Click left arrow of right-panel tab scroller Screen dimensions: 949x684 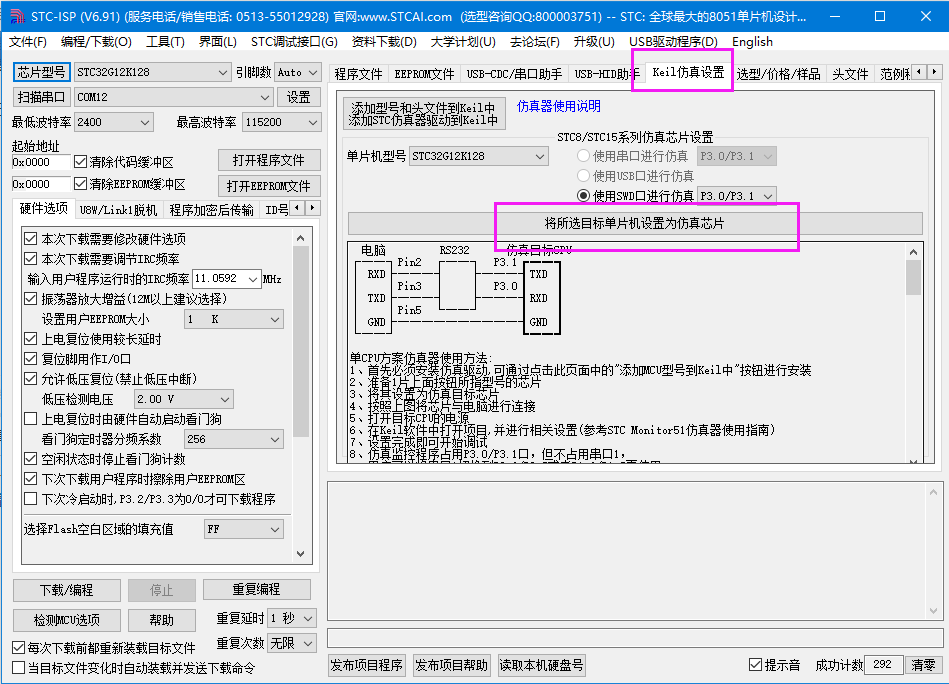pos(919,72)
